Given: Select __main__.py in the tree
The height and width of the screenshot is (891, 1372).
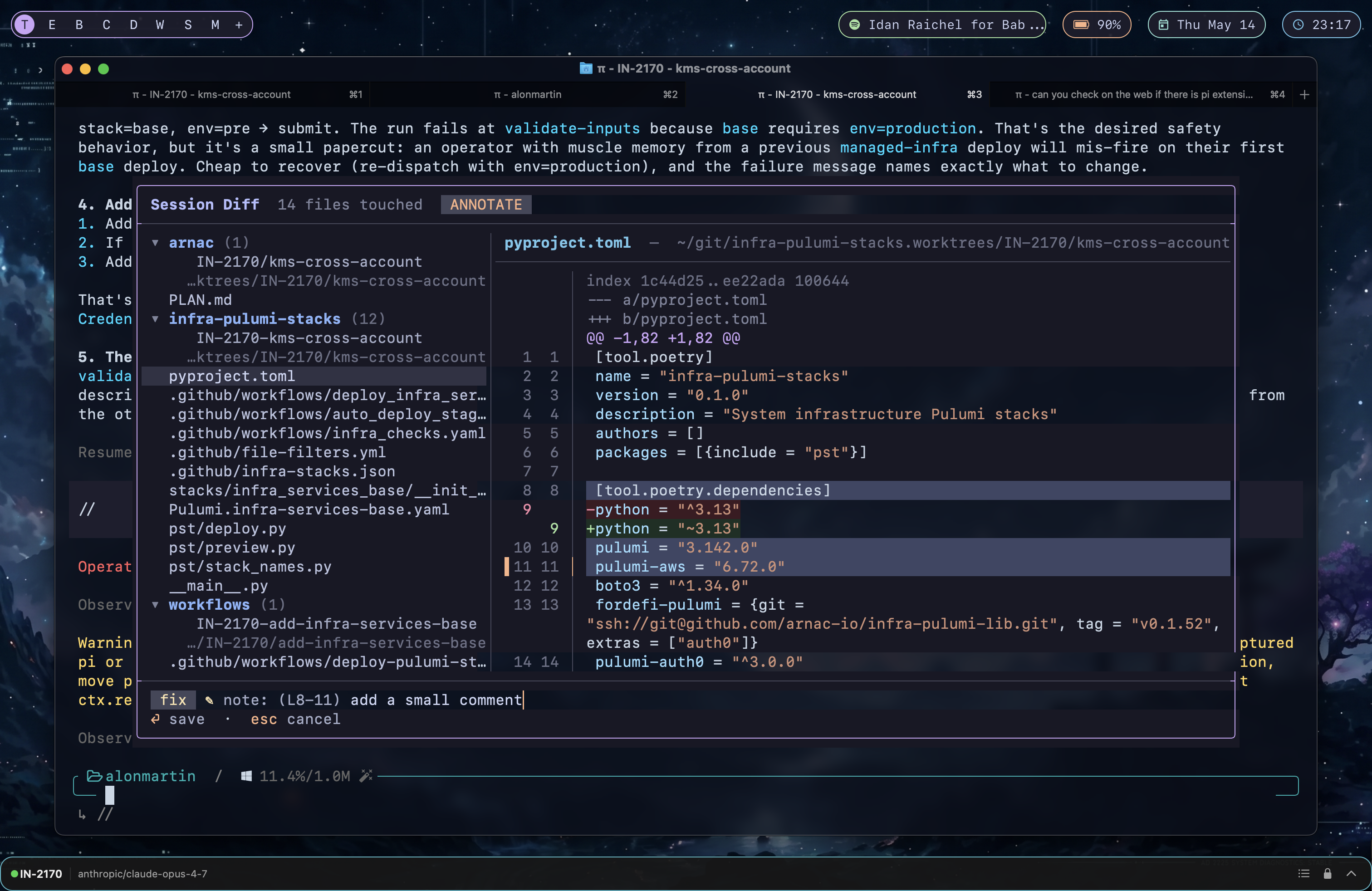Looking at the screenshot, I should point(218,586).
